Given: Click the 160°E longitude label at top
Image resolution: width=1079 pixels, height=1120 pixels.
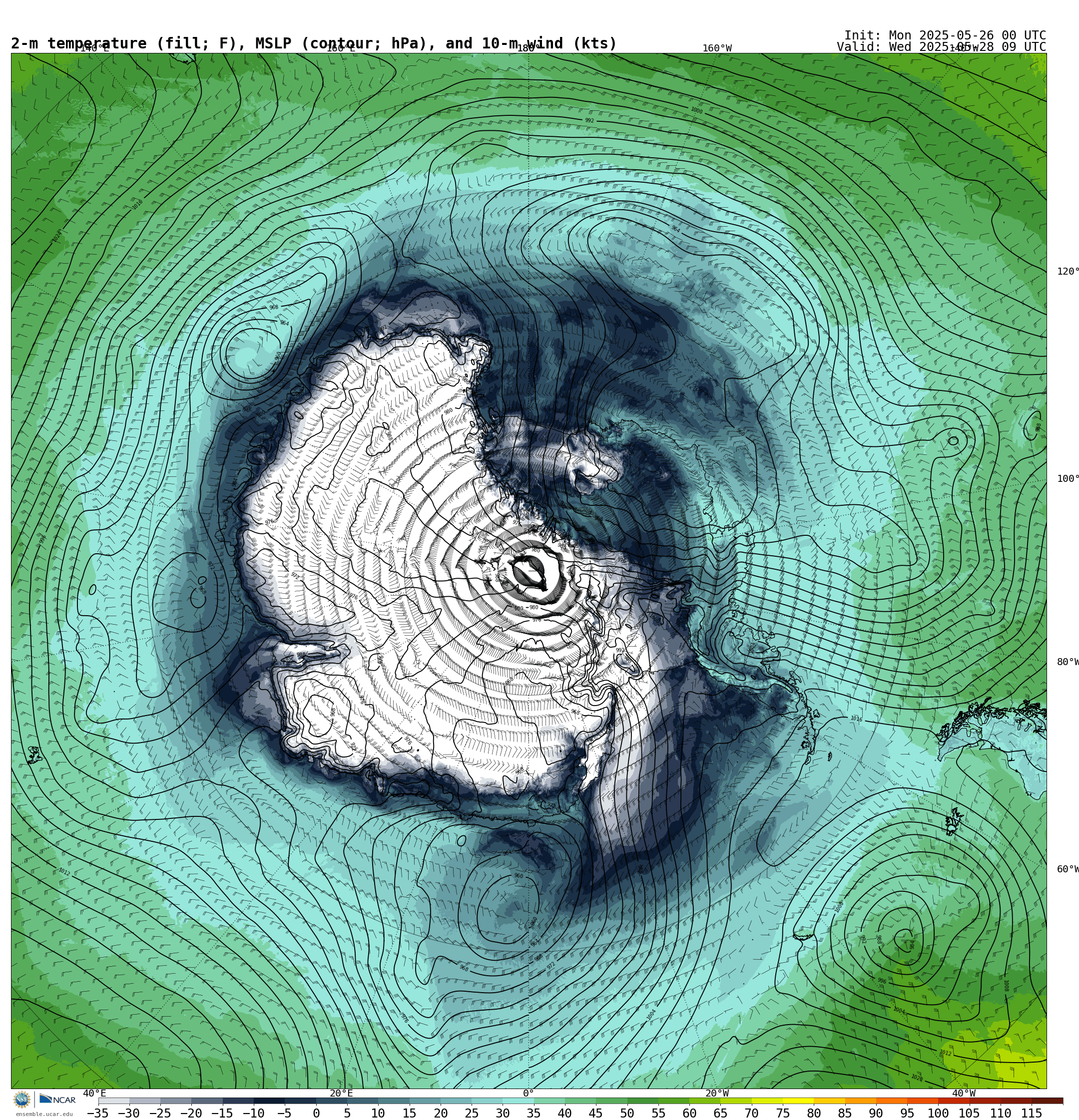Looking at the screenshot, I should coord(340,48).
